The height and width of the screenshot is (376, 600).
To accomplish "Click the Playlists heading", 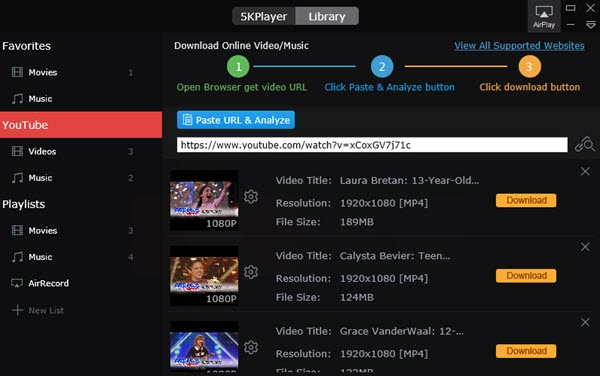I will [x=24, y=204].
